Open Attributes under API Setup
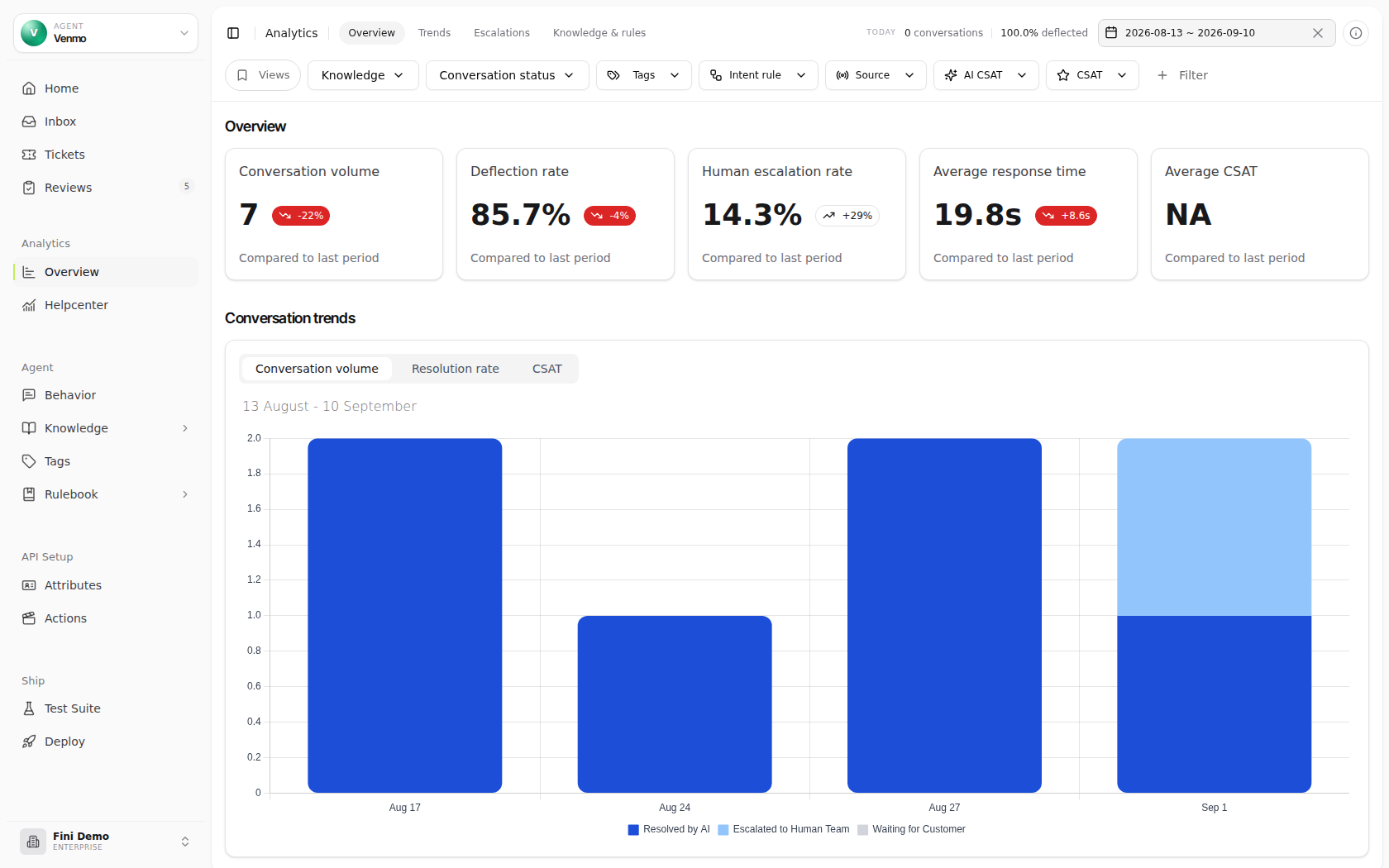This screenshot has width=1389, height=868. point(106,585)
